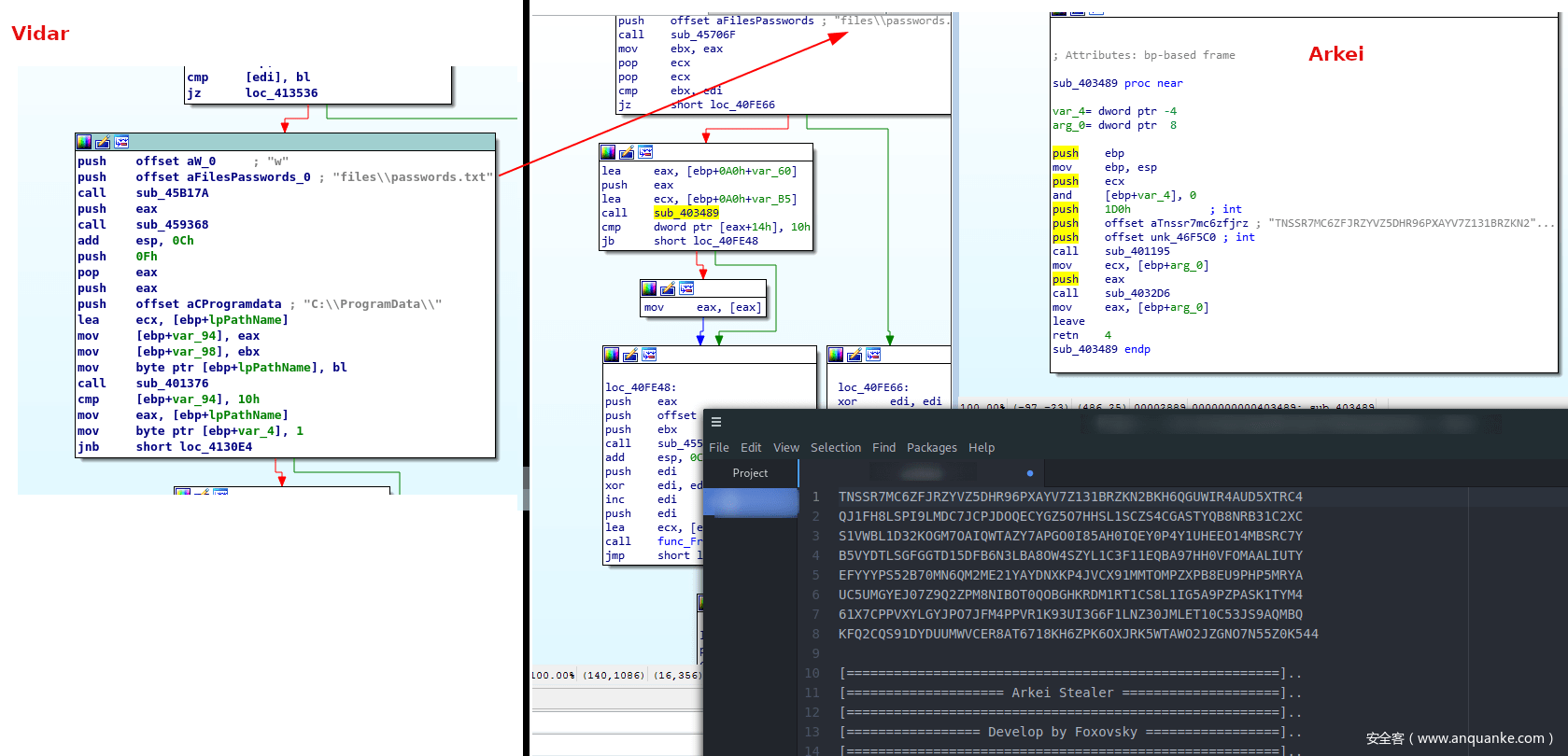Open the hamburger menu icon in the editor
Image resolution: width=1568 pixels, height=756 pixels.
coord(716,422)
